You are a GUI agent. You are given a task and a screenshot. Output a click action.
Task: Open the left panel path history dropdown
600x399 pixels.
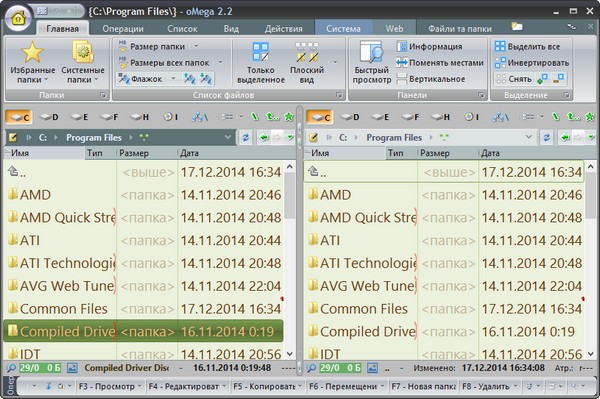228,137
